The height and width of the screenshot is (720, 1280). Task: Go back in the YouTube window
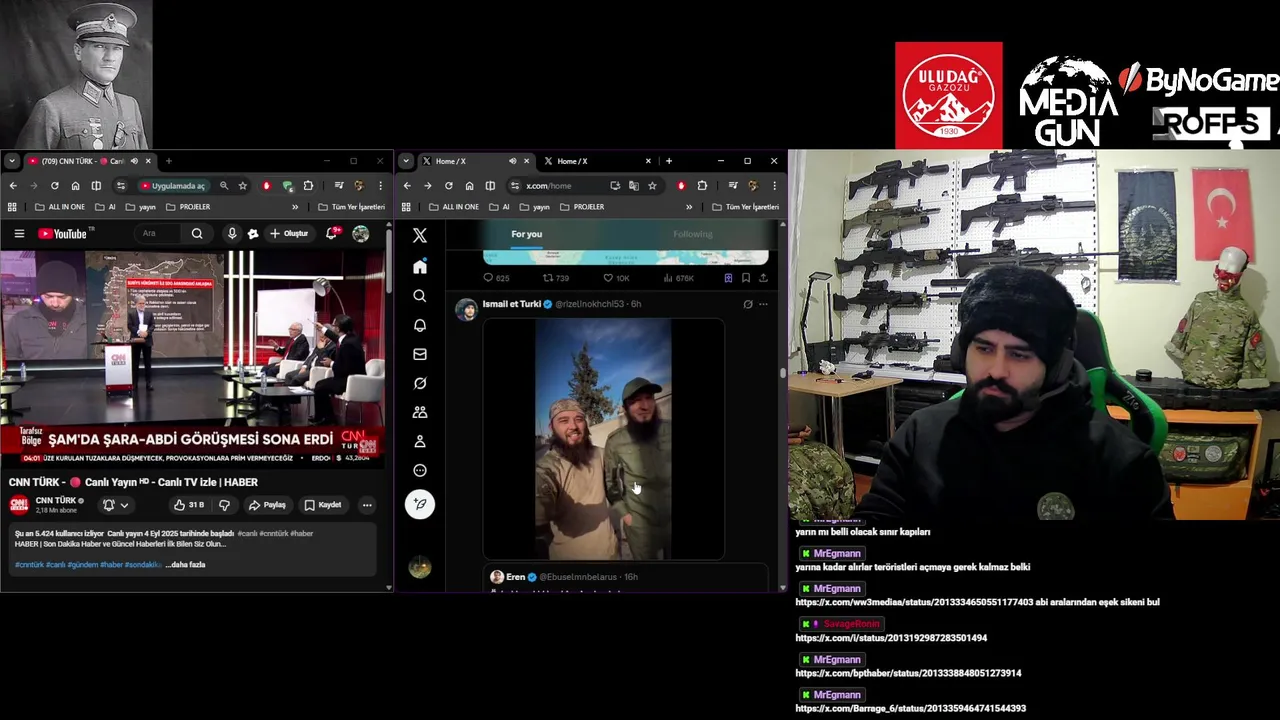click(x=13, y=186)
